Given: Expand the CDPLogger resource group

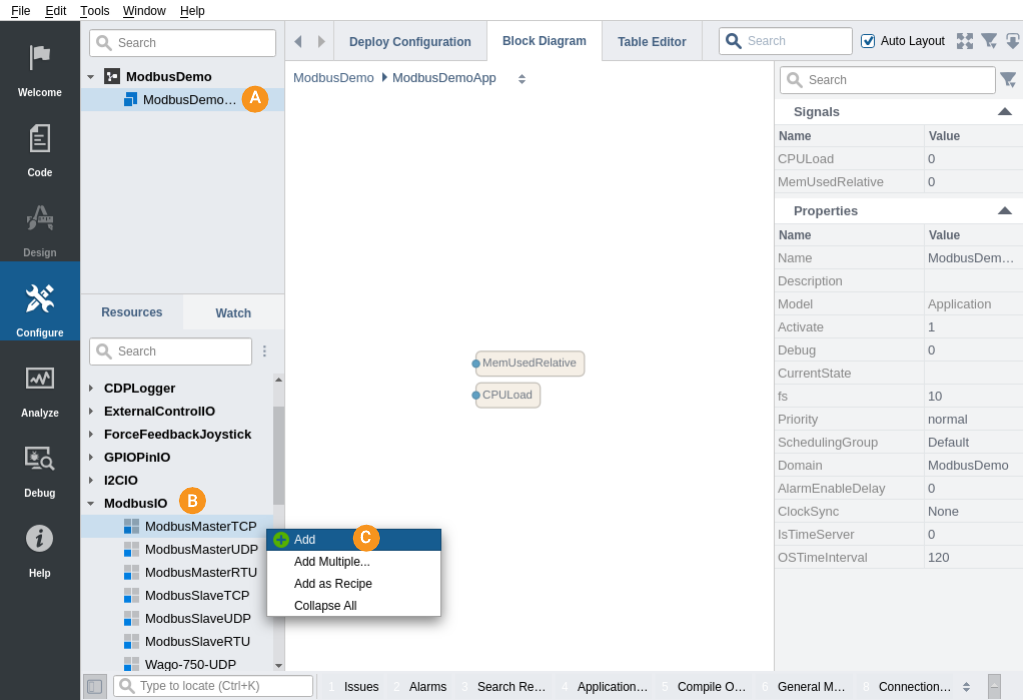Looking at the screenshot, I should [91, 388].
